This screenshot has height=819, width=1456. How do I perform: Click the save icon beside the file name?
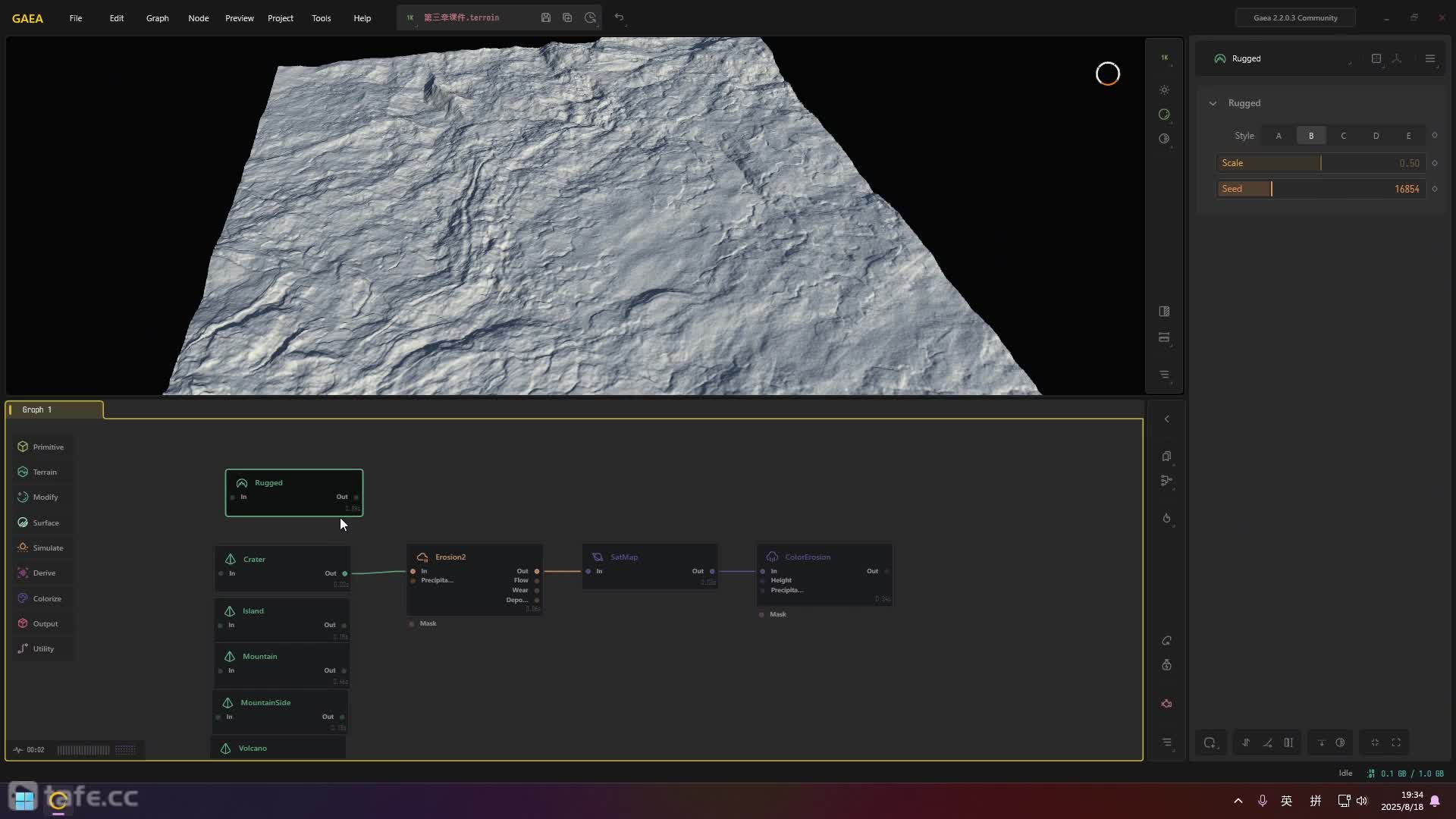(545, 17)
